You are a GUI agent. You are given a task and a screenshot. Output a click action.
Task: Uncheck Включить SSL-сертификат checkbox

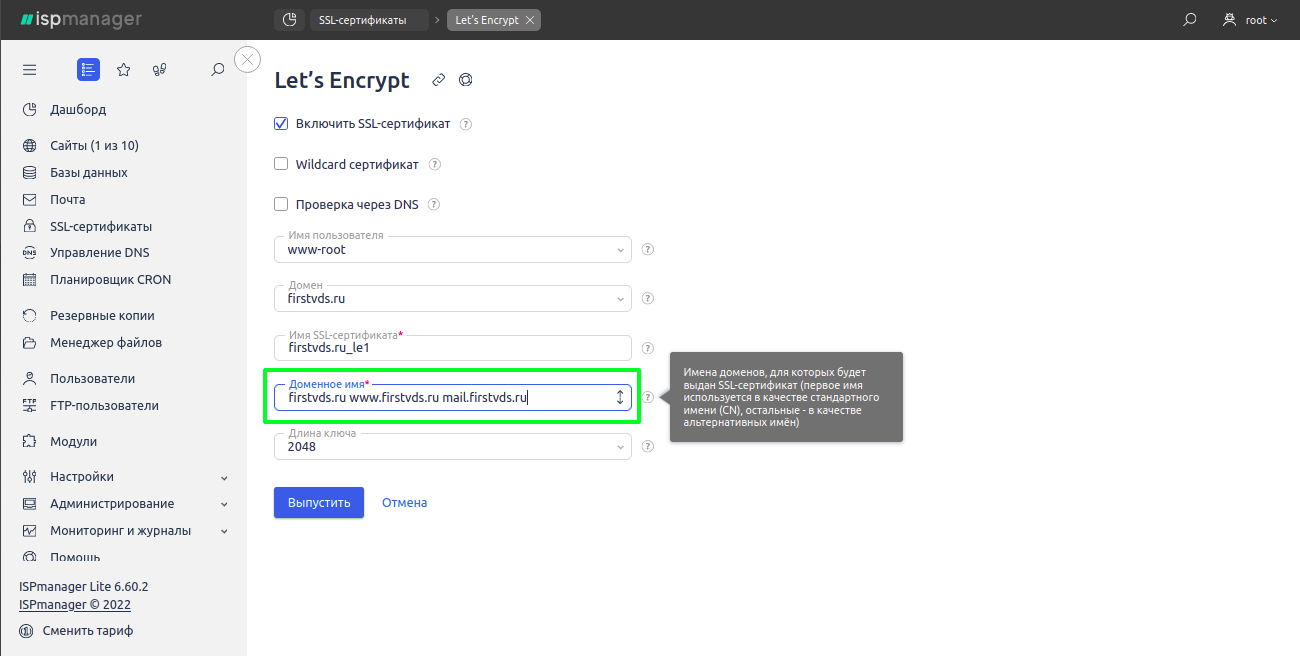pos(281,124)
